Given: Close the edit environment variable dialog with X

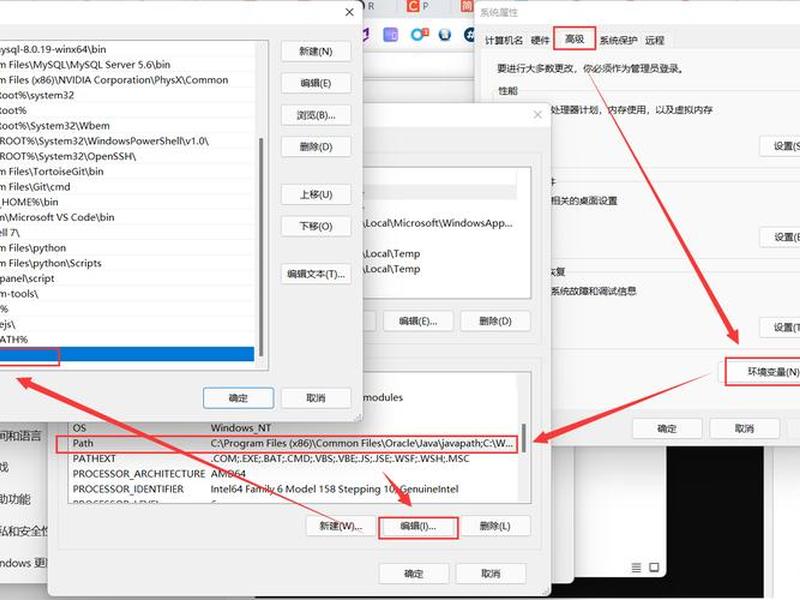Looking at the screenshot, I should [x=349, y=12].
